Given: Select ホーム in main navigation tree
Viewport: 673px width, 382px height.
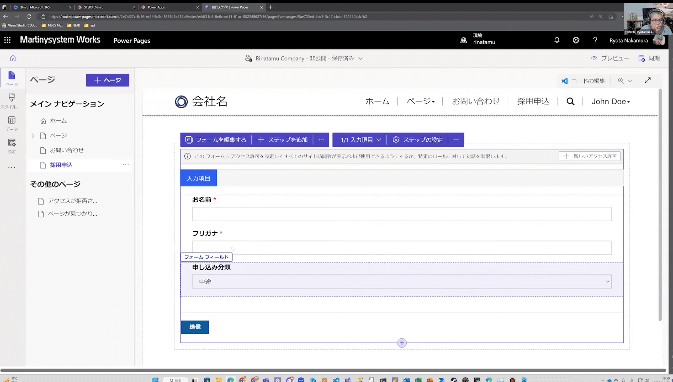Looking at the screenshot, I should click(x=58, y=121).
